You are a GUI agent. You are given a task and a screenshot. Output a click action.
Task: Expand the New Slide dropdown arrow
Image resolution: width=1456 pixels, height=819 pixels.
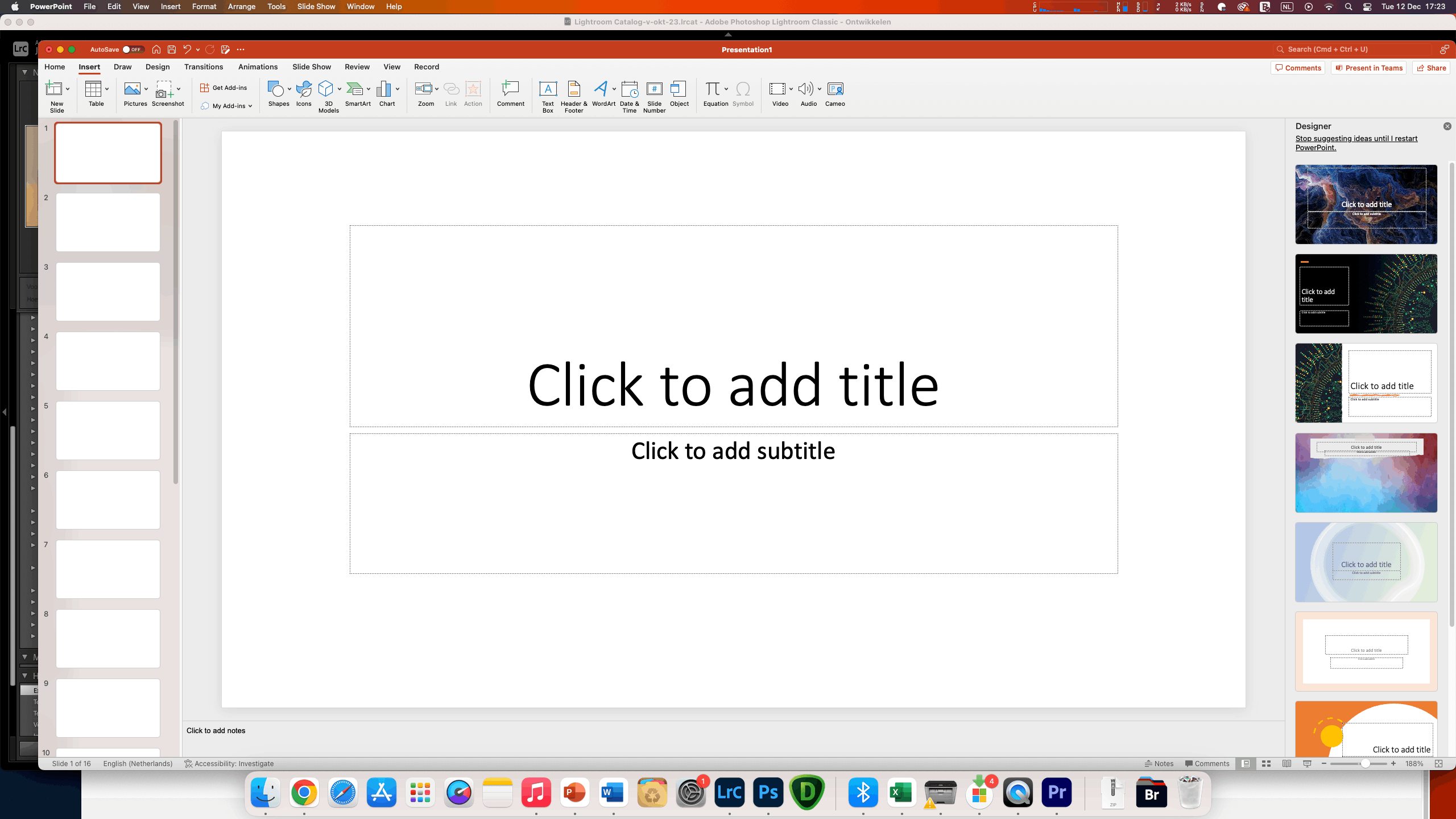coord(68,89)
